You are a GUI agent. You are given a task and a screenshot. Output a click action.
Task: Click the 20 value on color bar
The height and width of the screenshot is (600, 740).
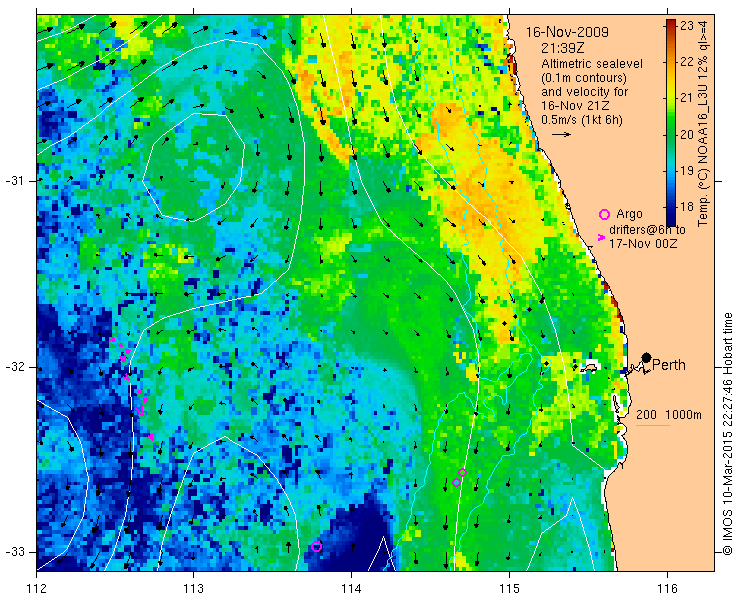(687, 135)
